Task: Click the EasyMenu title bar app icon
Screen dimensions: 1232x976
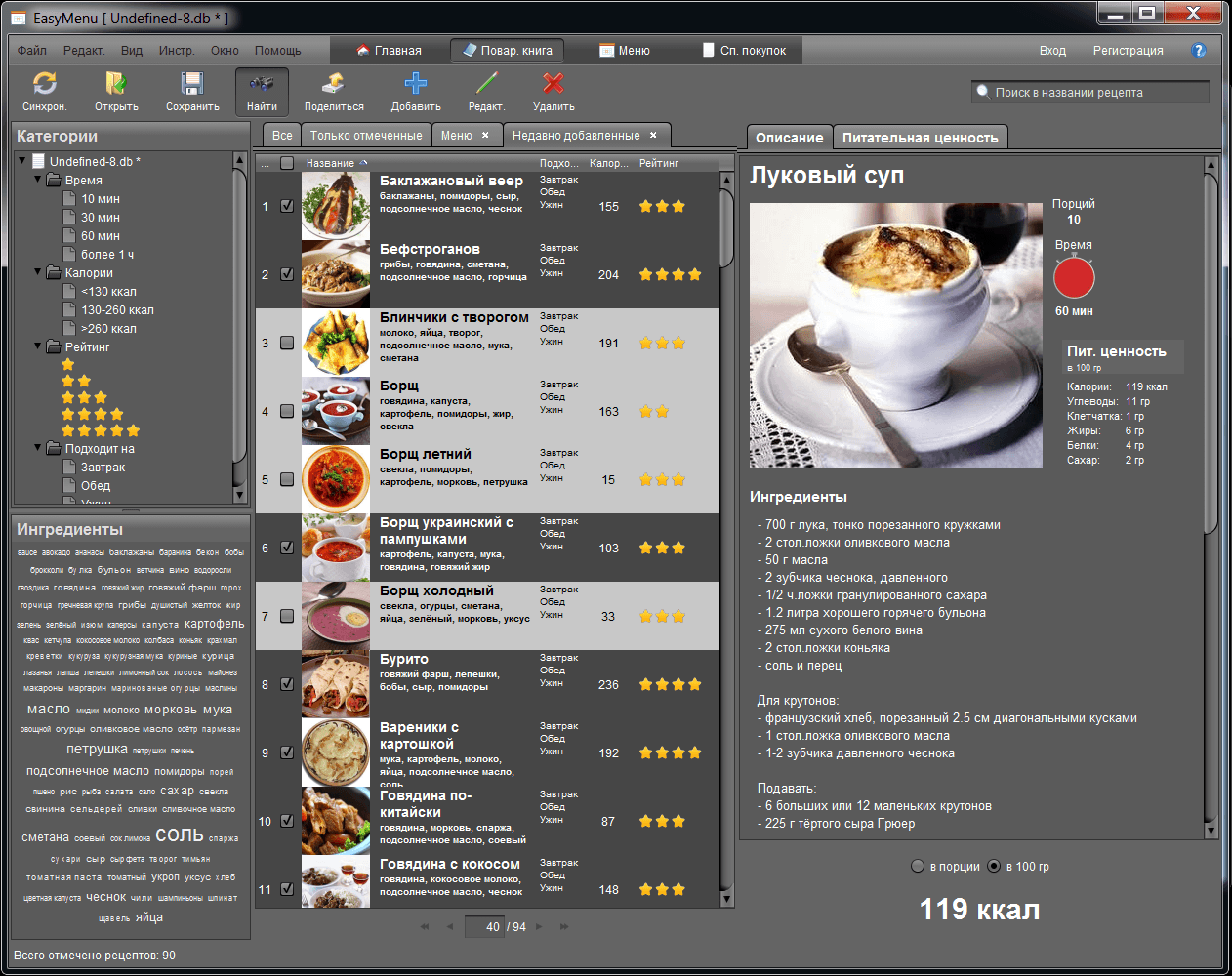Action: pyautogui.click(x=20, y=19)
